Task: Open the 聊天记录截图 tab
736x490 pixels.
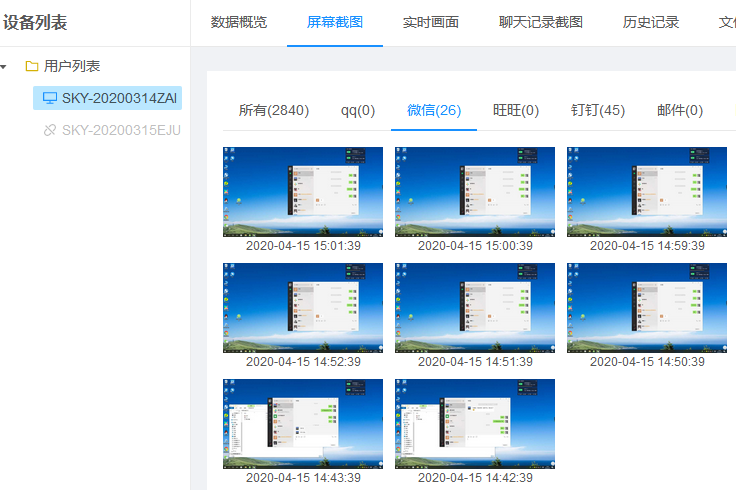Action: tap(541, 22)
